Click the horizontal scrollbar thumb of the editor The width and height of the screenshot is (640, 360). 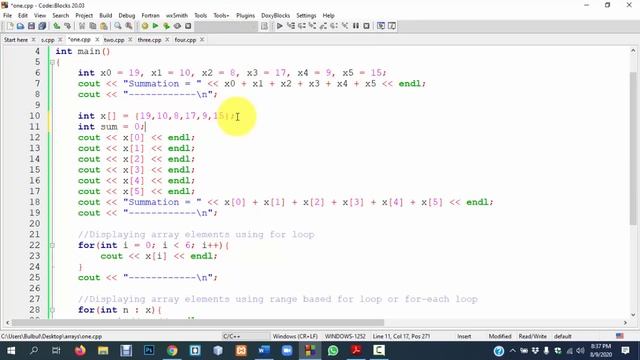pos(198,322)
